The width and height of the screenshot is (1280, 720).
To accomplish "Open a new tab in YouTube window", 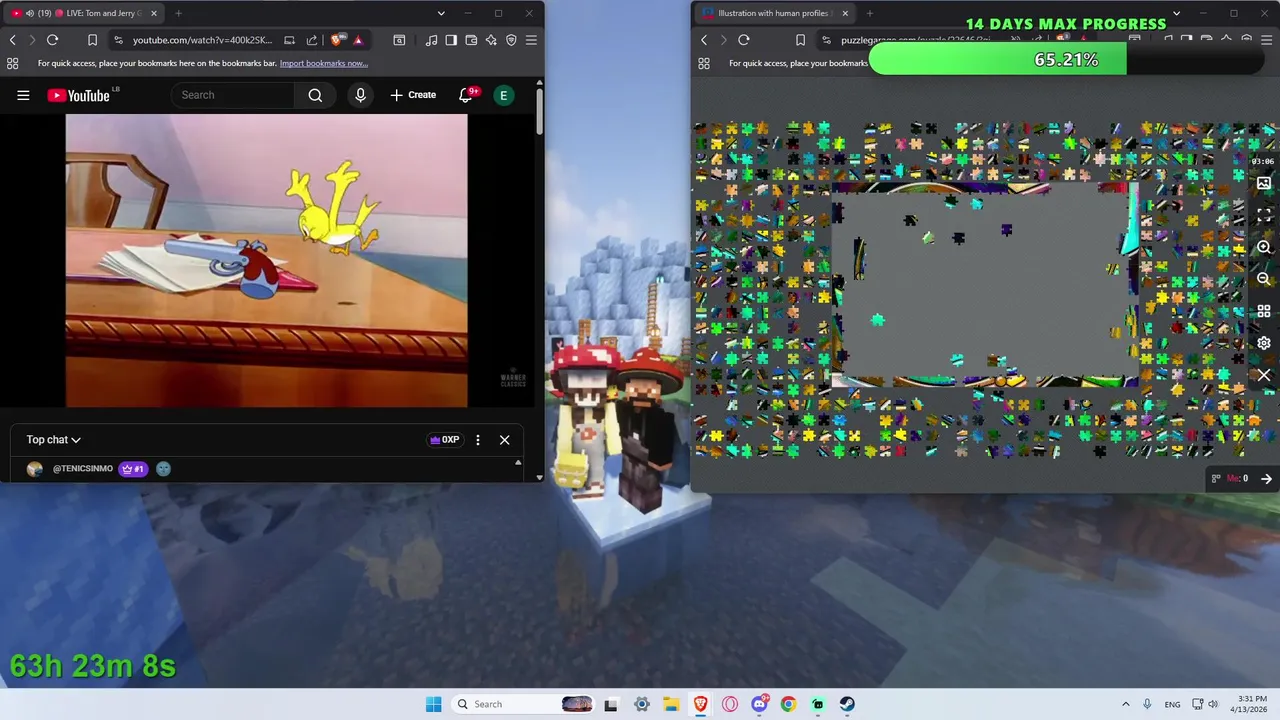I will pyautogui.click(x=178, y=13).
